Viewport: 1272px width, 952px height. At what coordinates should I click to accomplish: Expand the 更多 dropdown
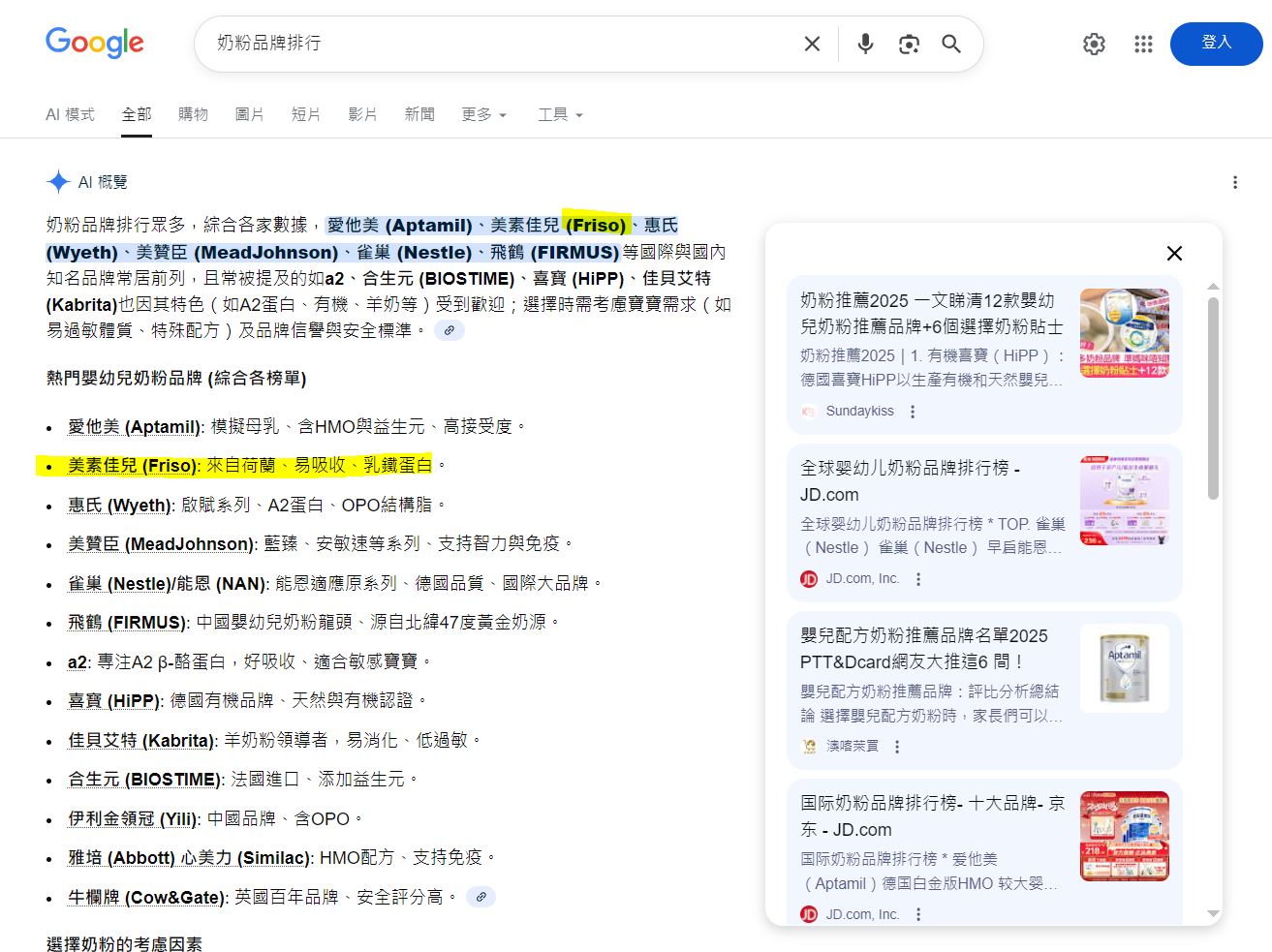click(x=483, y=114)
